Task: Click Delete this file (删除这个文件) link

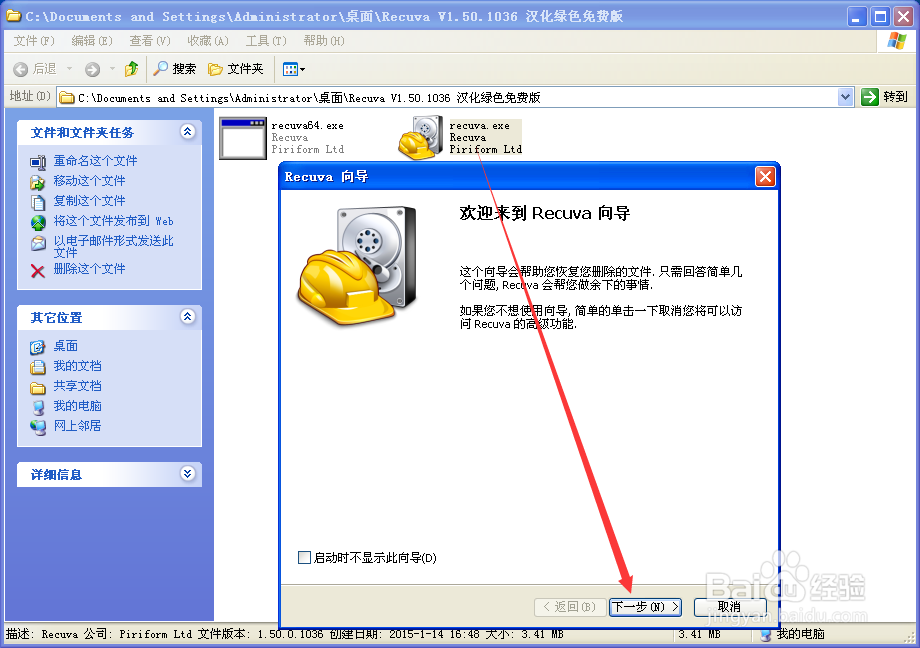Action: [x=90, y=268]
